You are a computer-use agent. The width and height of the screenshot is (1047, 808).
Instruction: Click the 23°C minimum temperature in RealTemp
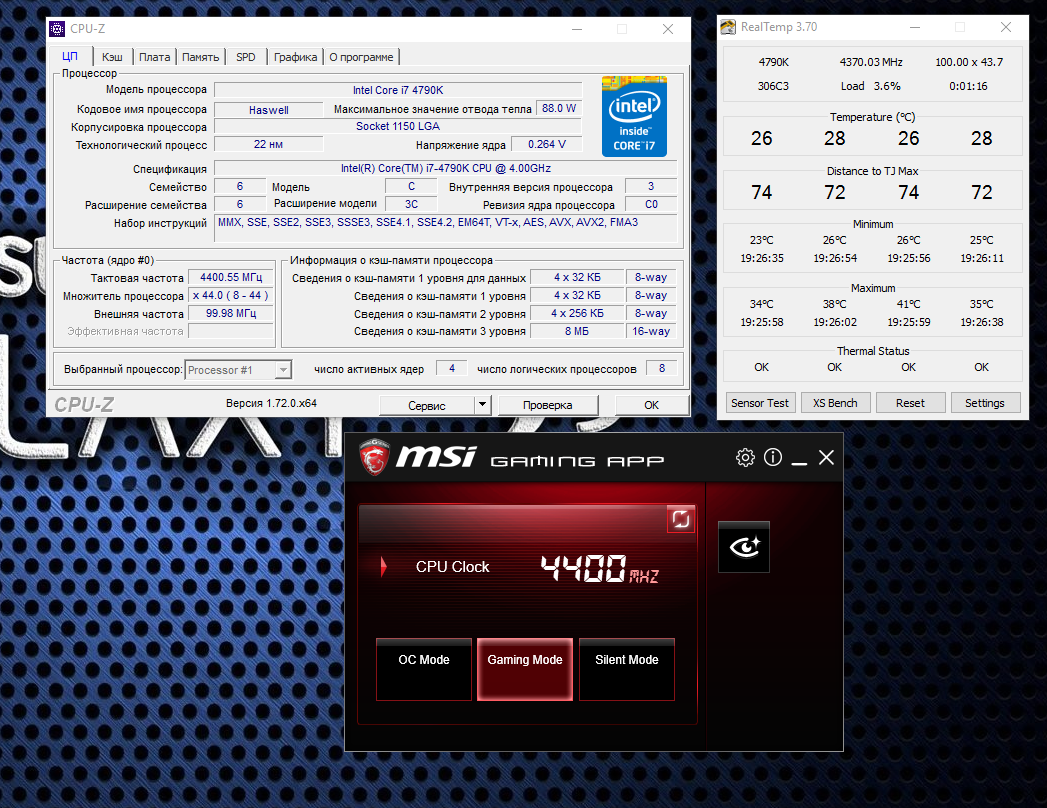[762, 240]
